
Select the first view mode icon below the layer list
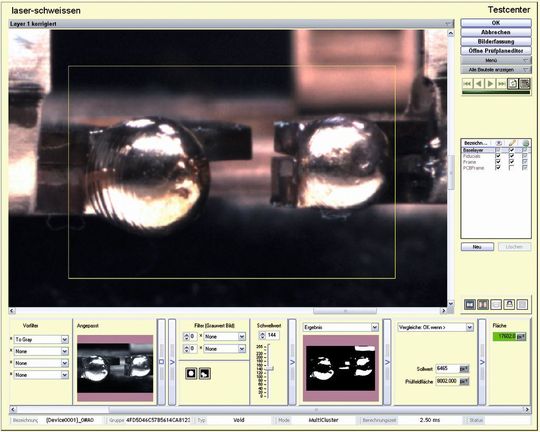coord(470,304)
